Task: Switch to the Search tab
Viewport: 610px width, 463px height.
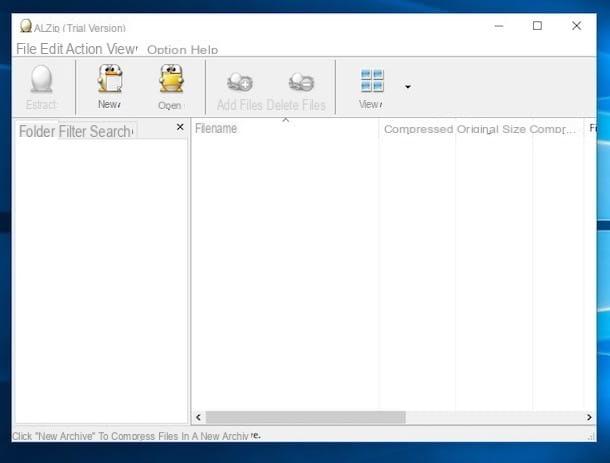Action: coord(111,131)
